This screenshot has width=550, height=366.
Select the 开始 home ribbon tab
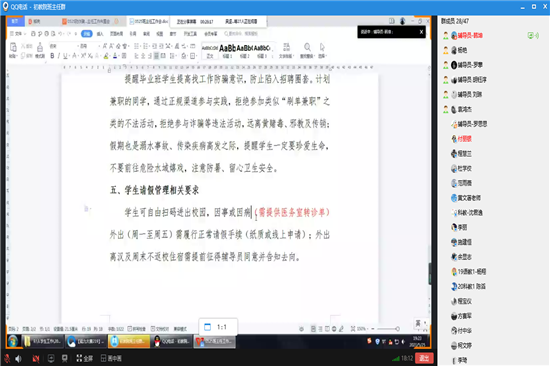[87, 34]
